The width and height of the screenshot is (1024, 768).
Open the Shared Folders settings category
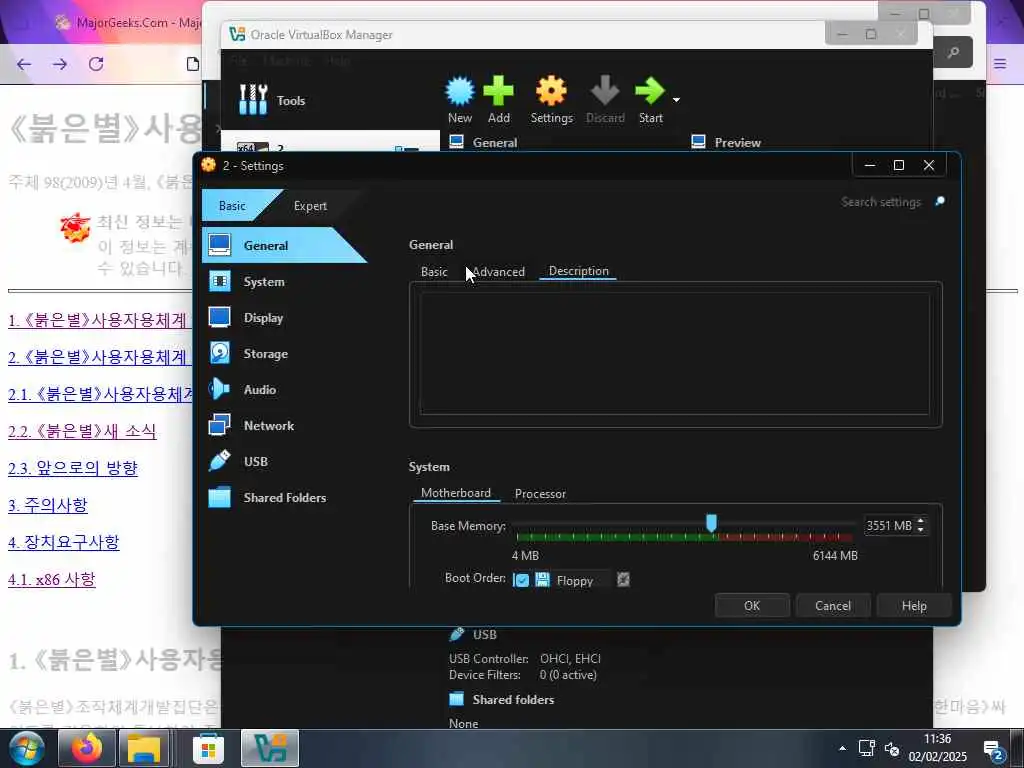[284, 497]
